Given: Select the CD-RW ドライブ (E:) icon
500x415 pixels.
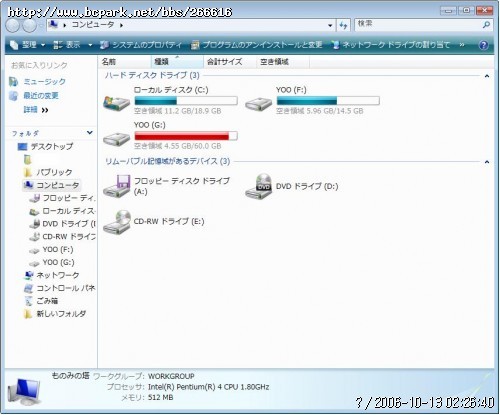Looking at the screenshot, I should 117,222.
